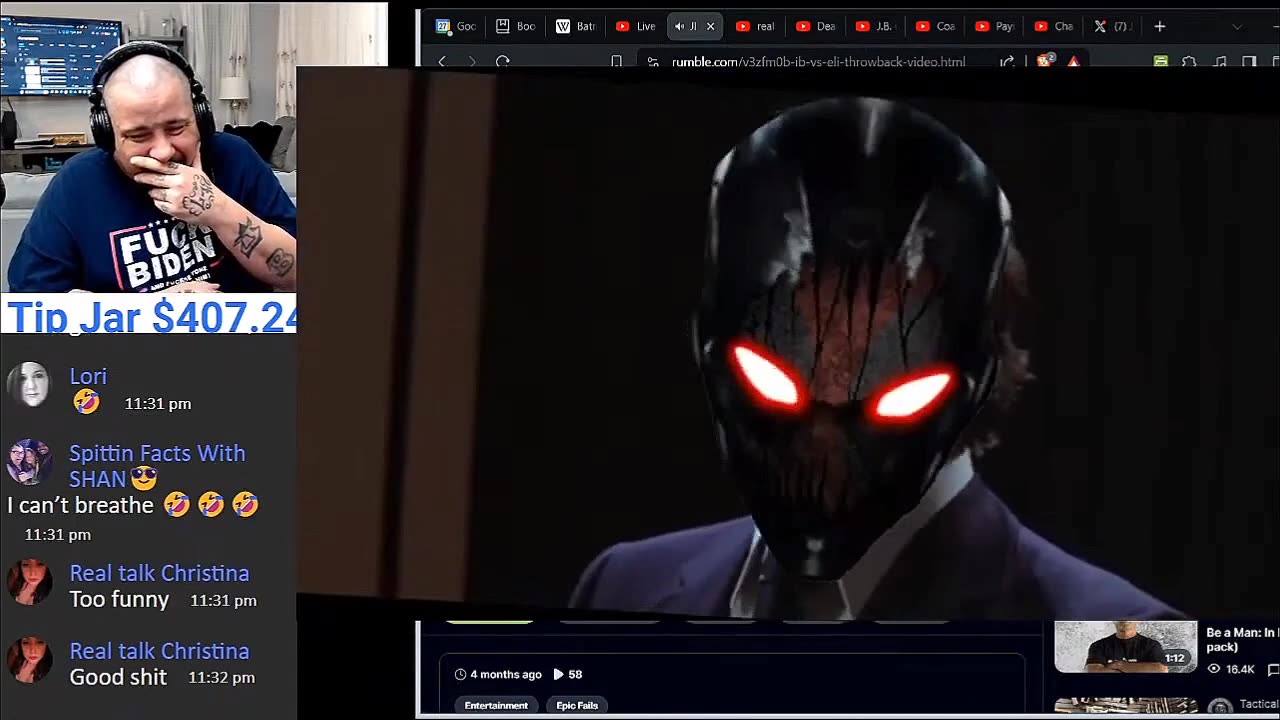Click the 'Too funny' chat message
The image size is (1280, 720).
click(119, 599)
